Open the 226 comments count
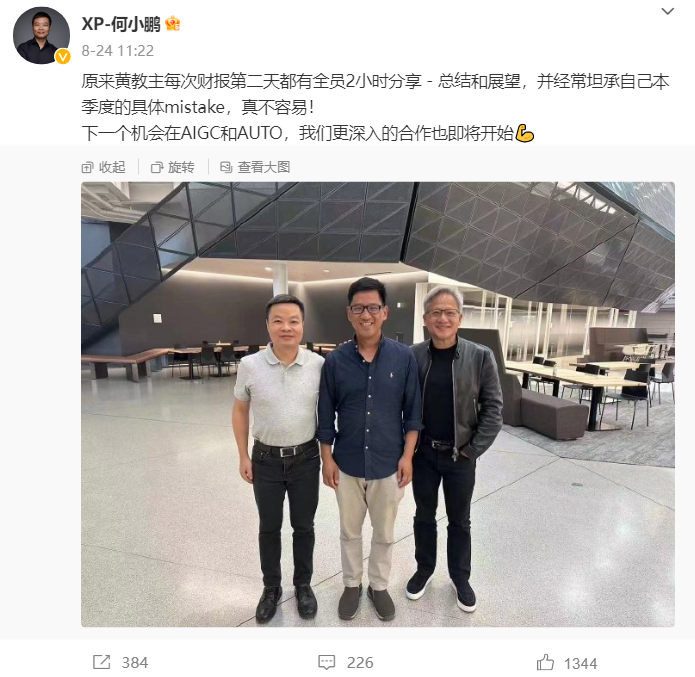 (x=360, y=663)
